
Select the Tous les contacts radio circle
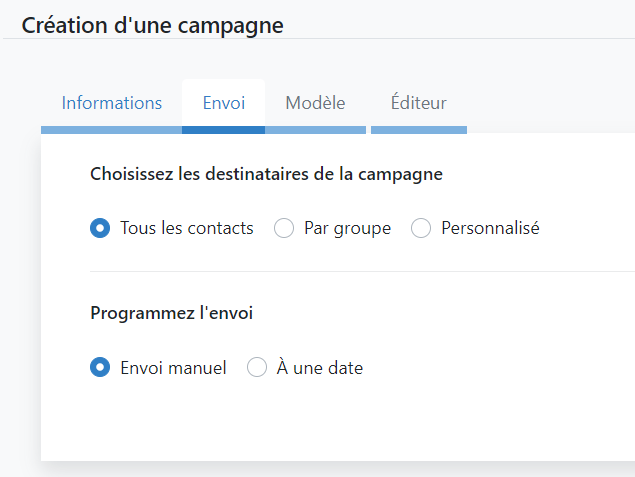click(100, 228)
